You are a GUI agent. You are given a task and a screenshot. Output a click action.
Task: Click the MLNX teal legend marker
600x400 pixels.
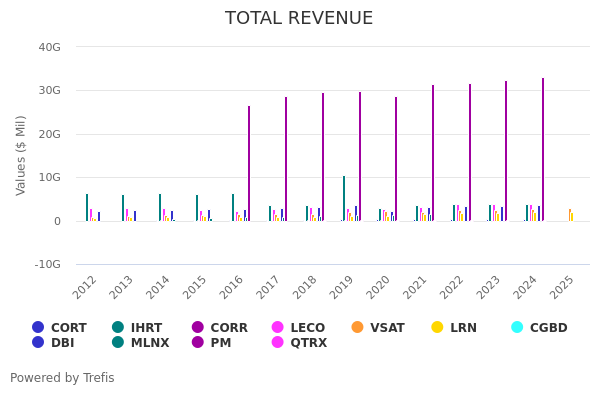118,343
